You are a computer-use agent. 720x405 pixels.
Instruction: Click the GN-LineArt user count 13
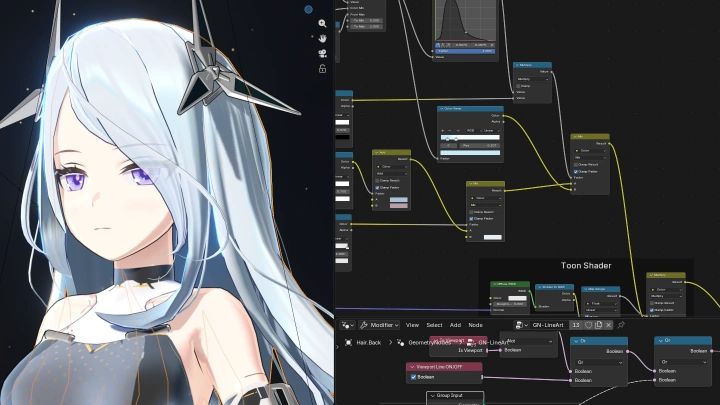click(576, 325)
